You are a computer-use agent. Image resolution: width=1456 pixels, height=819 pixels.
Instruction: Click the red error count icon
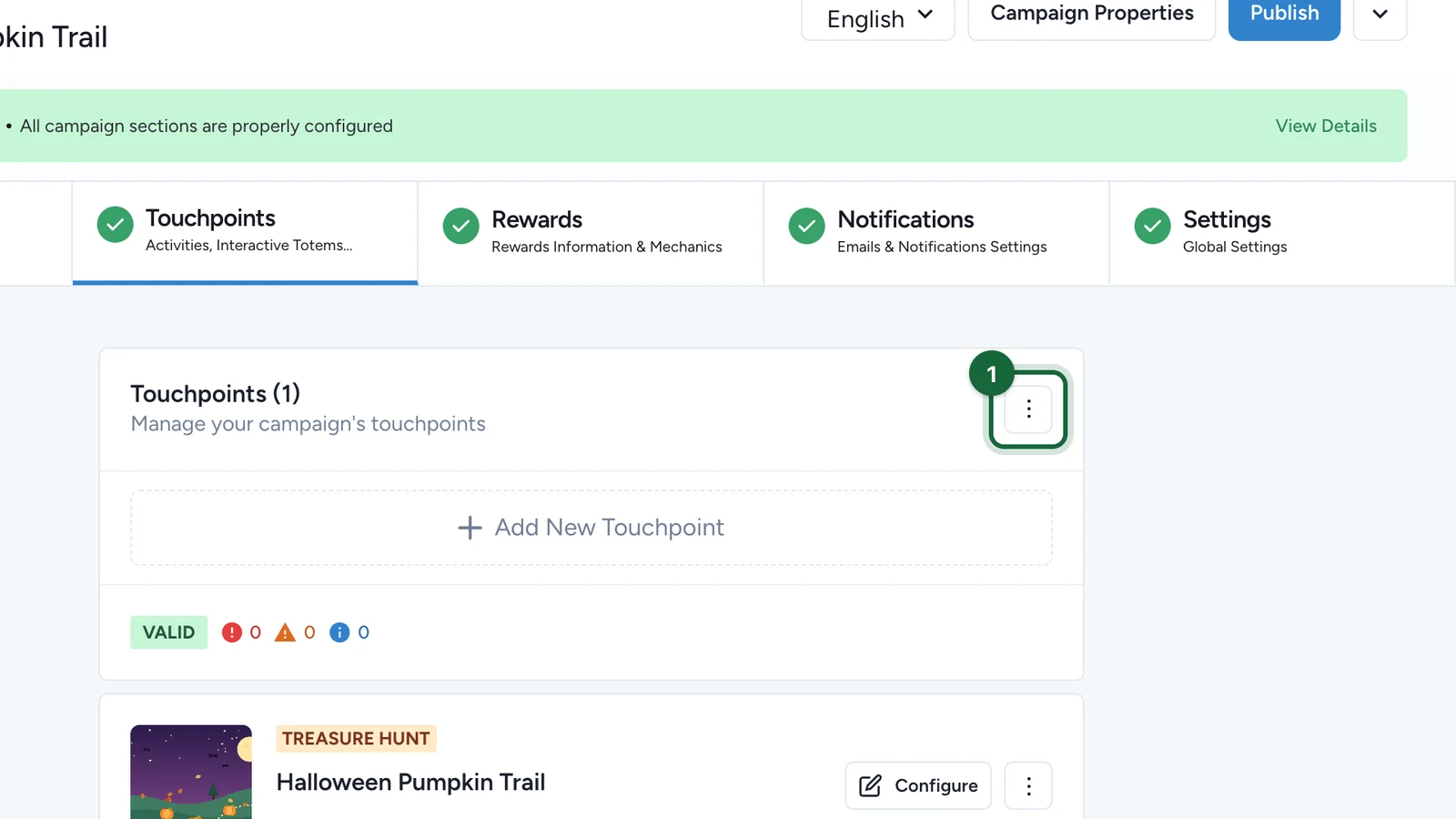pos(232,632)
